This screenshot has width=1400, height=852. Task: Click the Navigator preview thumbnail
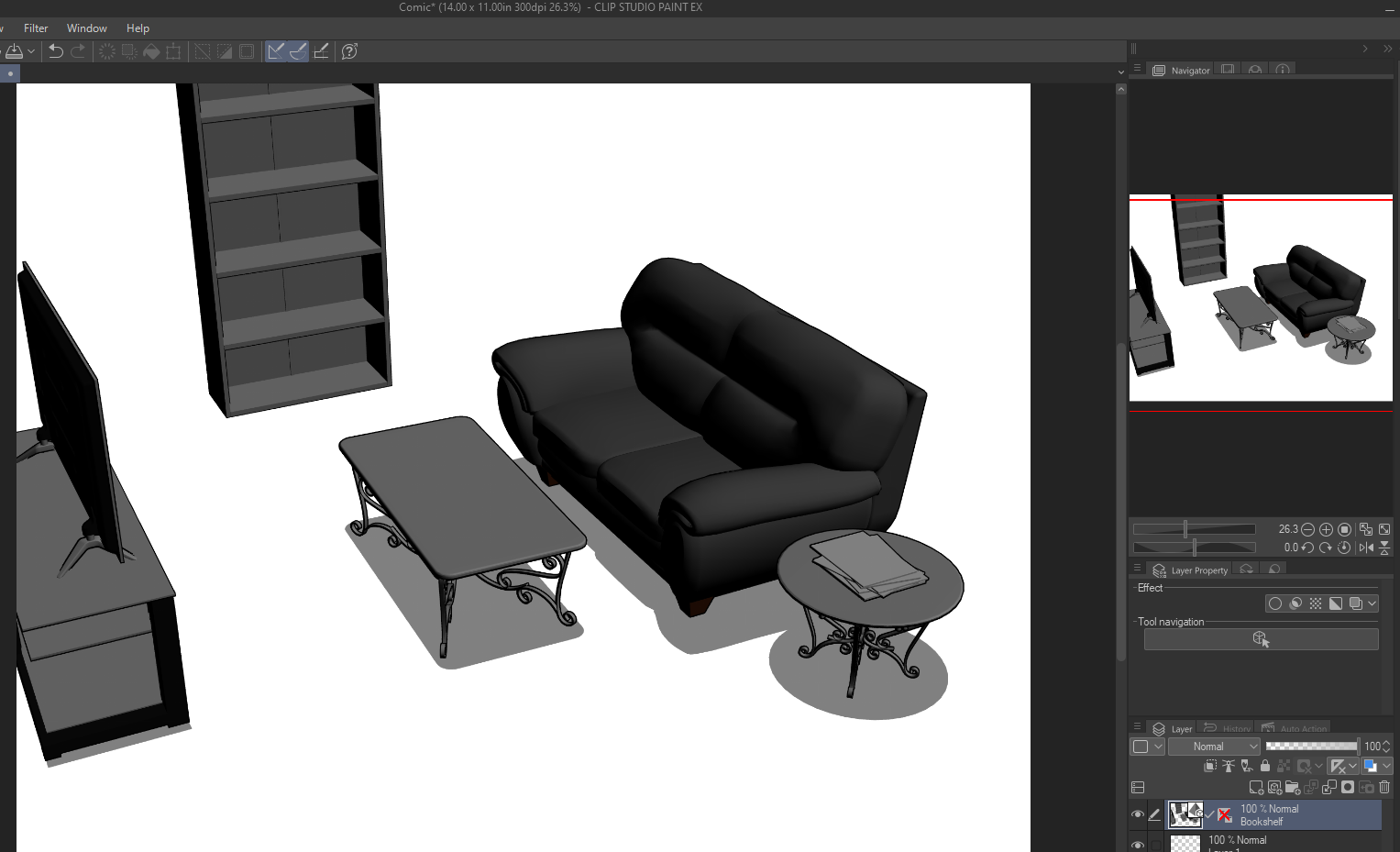point(1261,298)
